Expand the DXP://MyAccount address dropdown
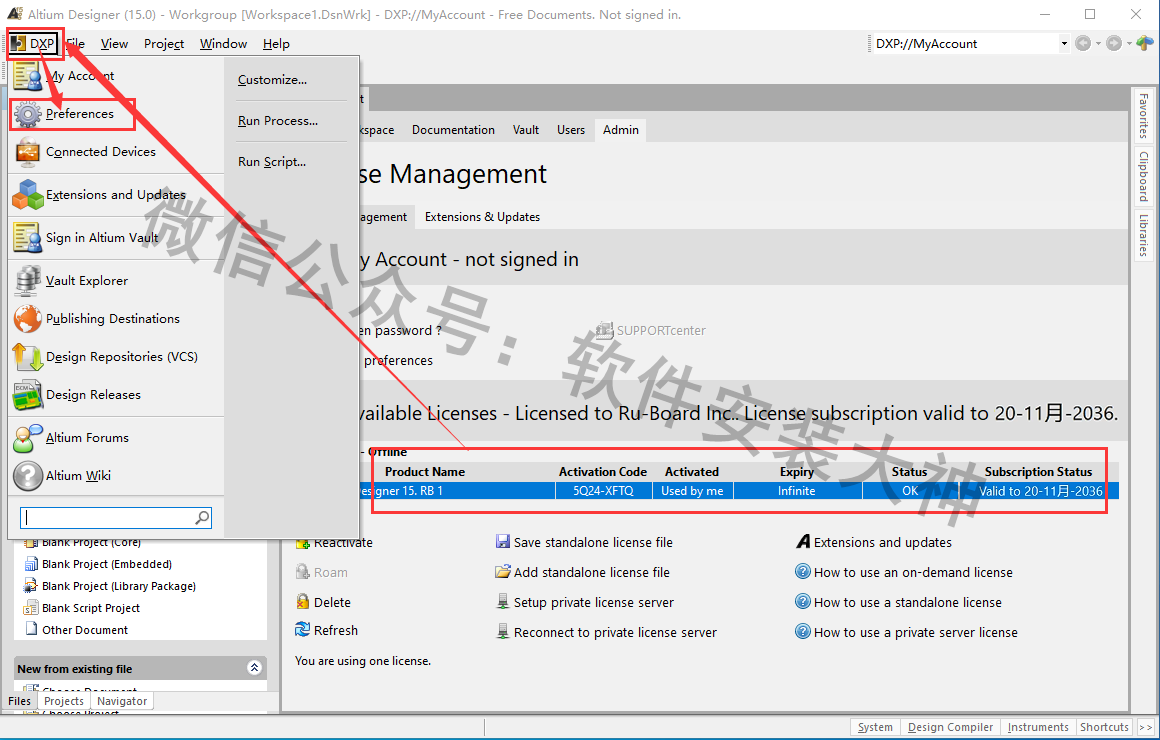 (x=1064, y=44)
